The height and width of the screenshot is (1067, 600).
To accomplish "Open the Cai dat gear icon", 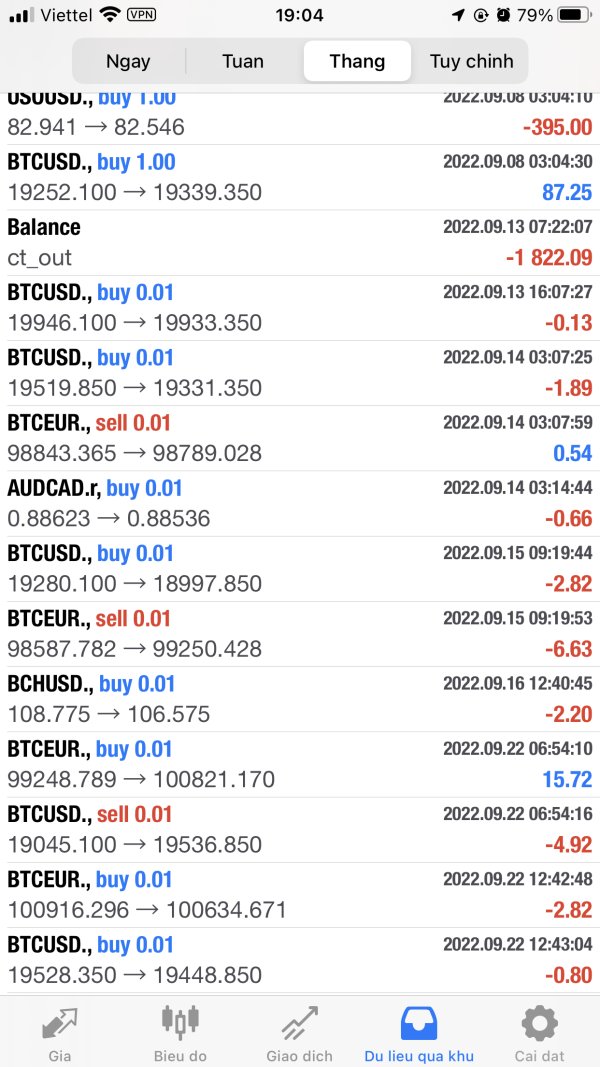I will pos(539,1023).
